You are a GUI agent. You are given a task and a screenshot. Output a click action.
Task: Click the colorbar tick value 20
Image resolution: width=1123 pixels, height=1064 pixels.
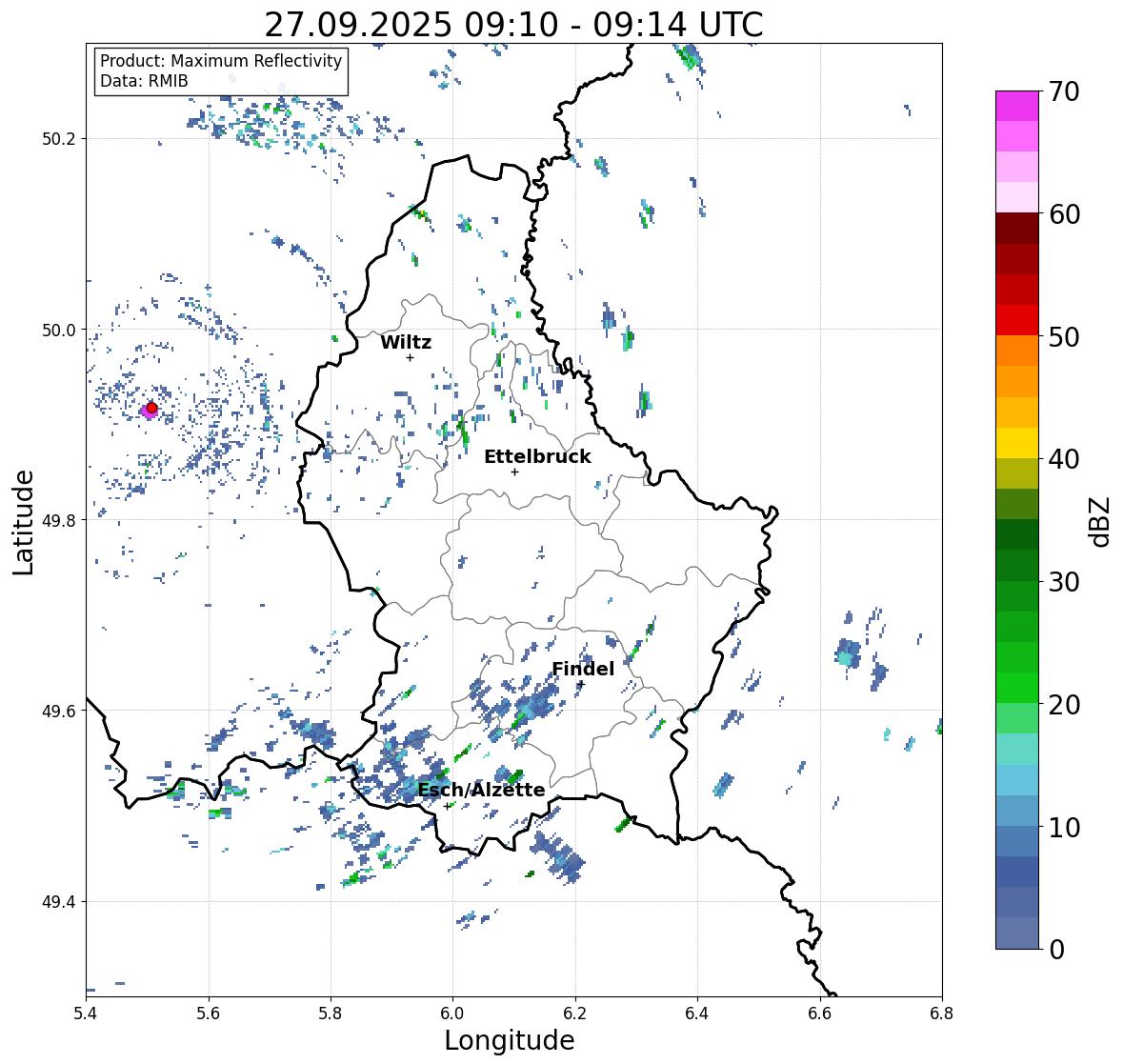coord(1064,704)
